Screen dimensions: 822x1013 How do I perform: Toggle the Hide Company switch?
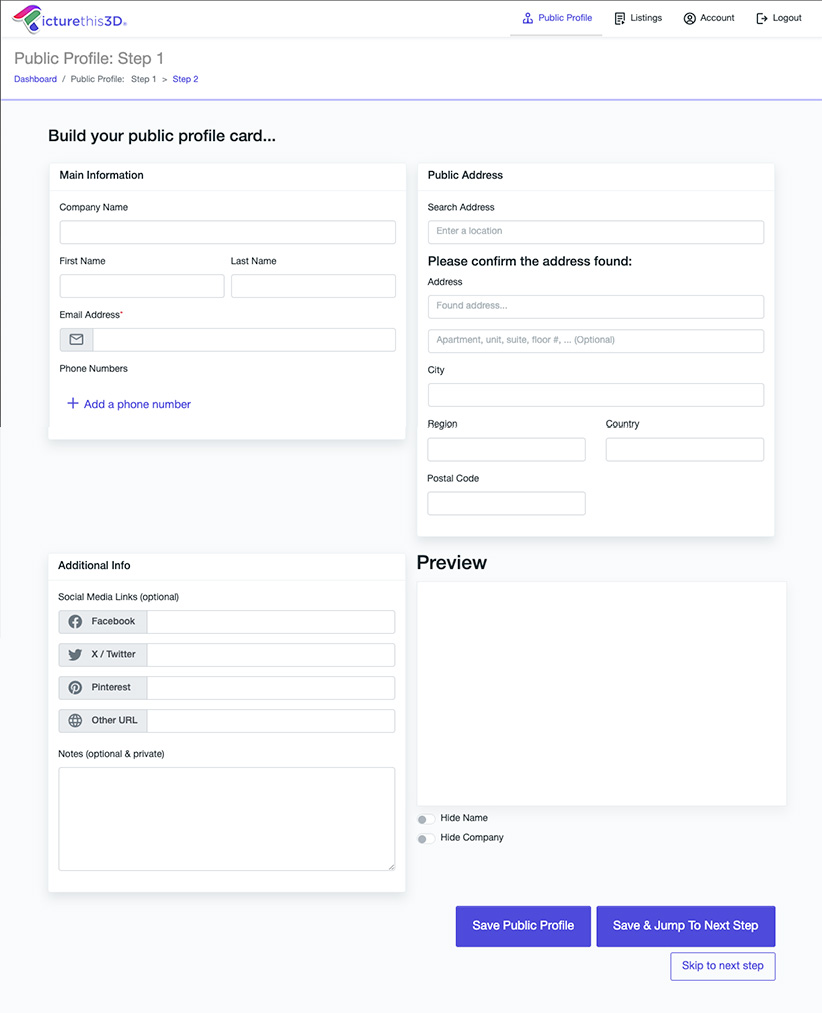coord(426,839)
